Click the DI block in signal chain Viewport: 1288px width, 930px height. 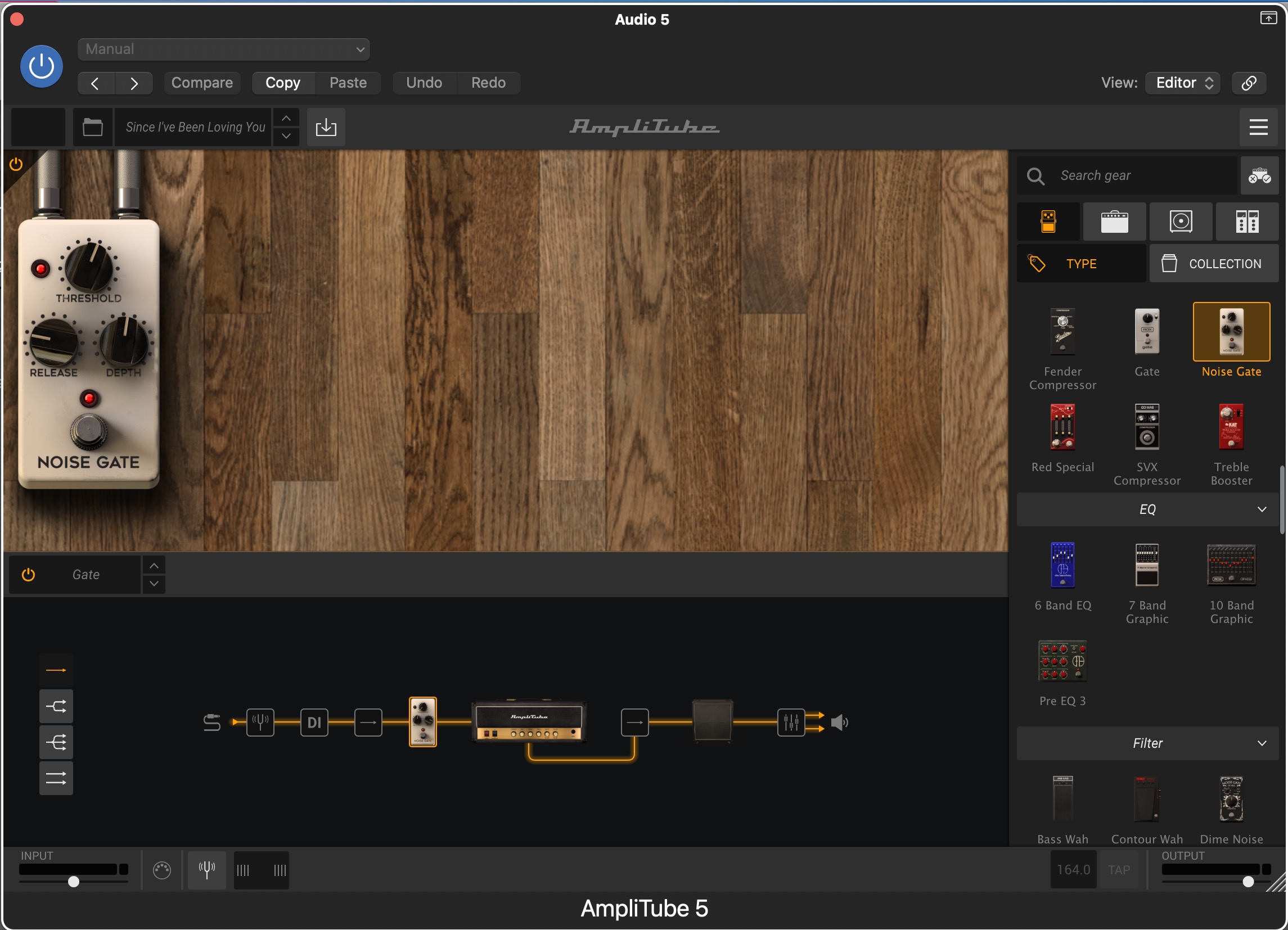pos(314,723)
